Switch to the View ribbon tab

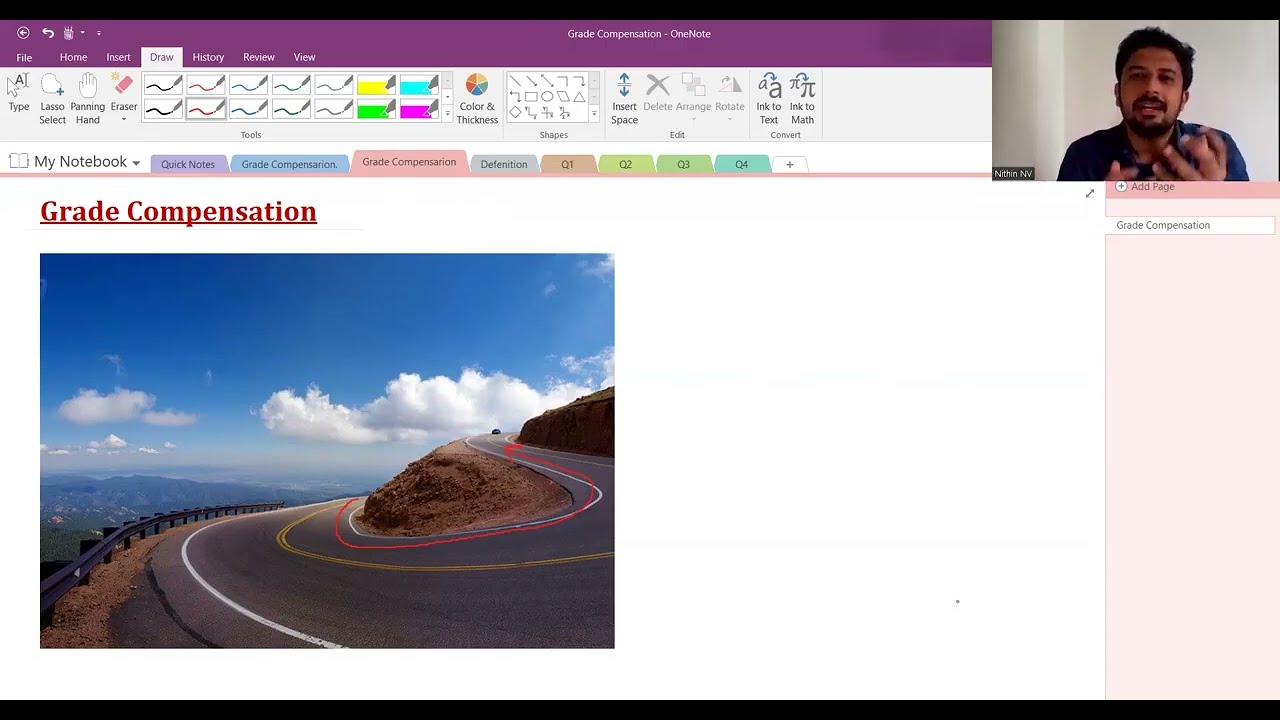coord(304,57)
